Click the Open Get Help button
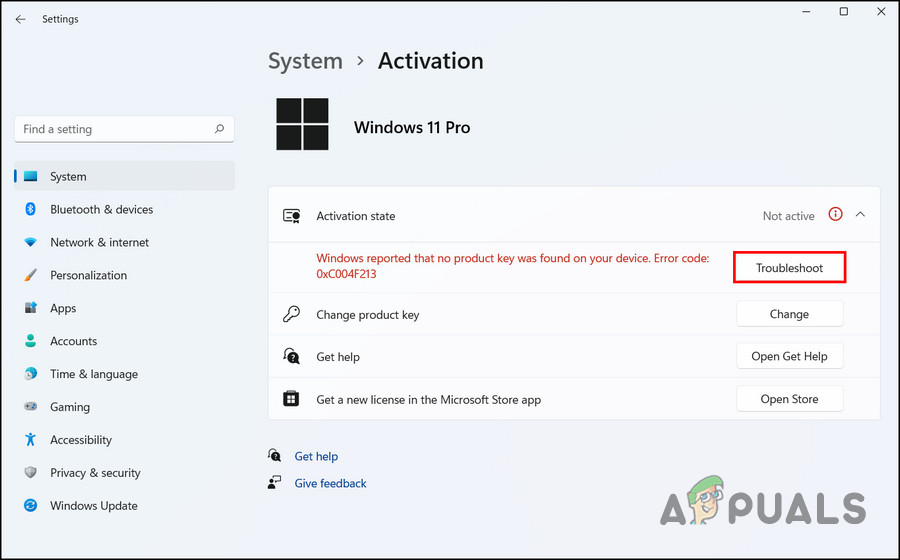The height and width of the screenshot is (560, 900). click(789, 357)
